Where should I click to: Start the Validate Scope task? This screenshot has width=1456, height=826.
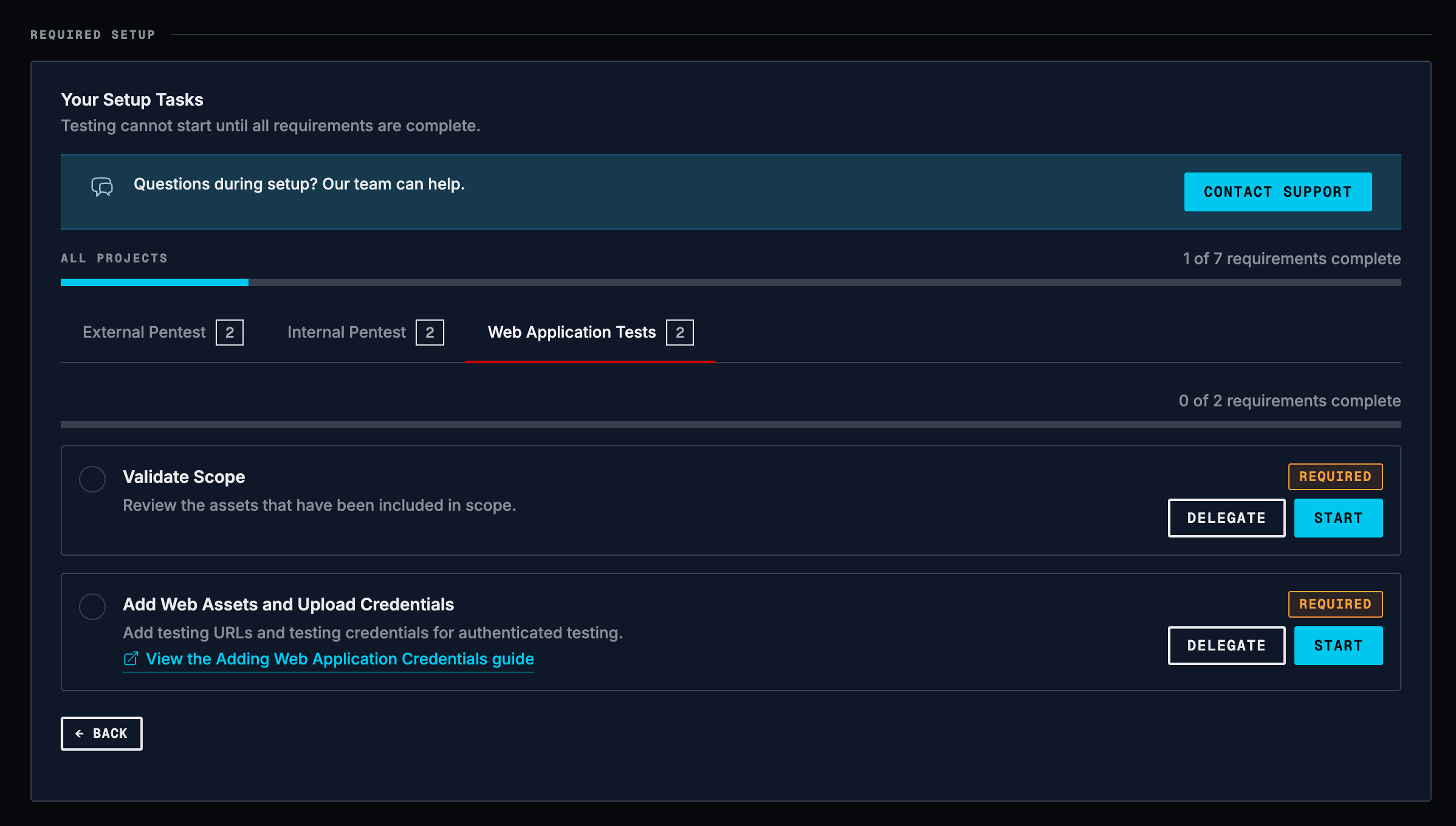pos(1338,518)
